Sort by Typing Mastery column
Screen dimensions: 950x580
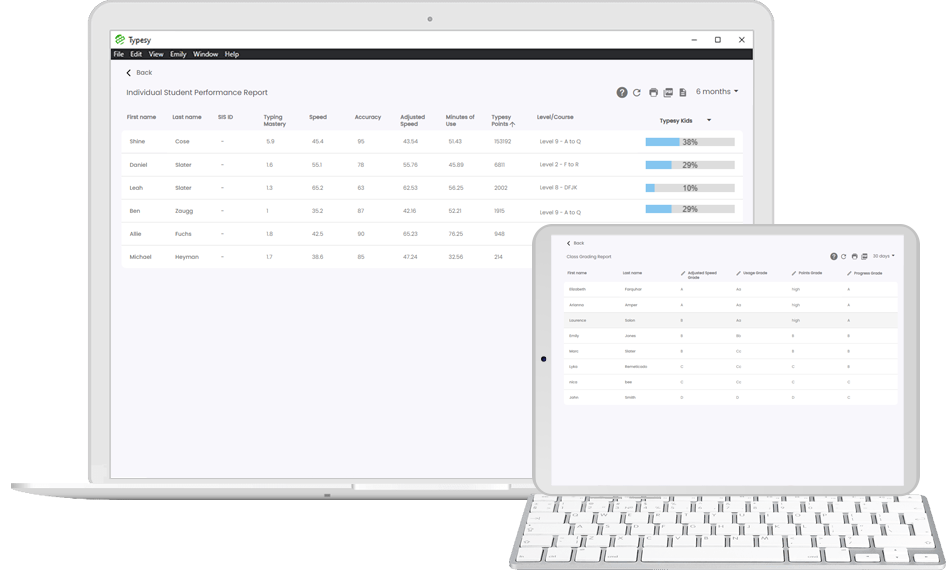(274, 121)
